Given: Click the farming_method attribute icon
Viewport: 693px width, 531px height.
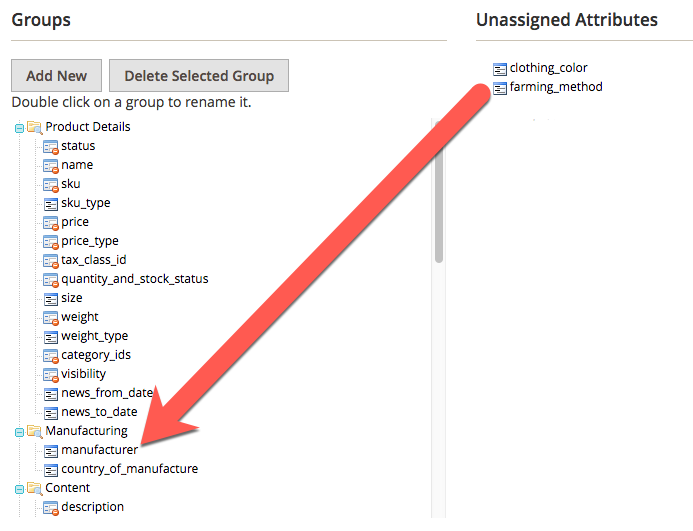Looking at the screenshot, I should [500, 87].
